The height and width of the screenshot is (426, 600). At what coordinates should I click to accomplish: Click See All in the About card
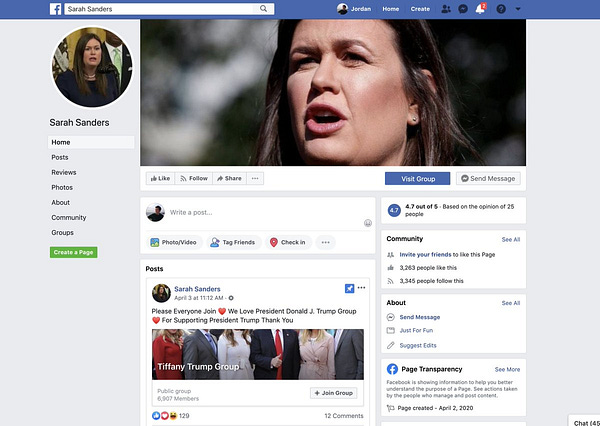point(510,303)
